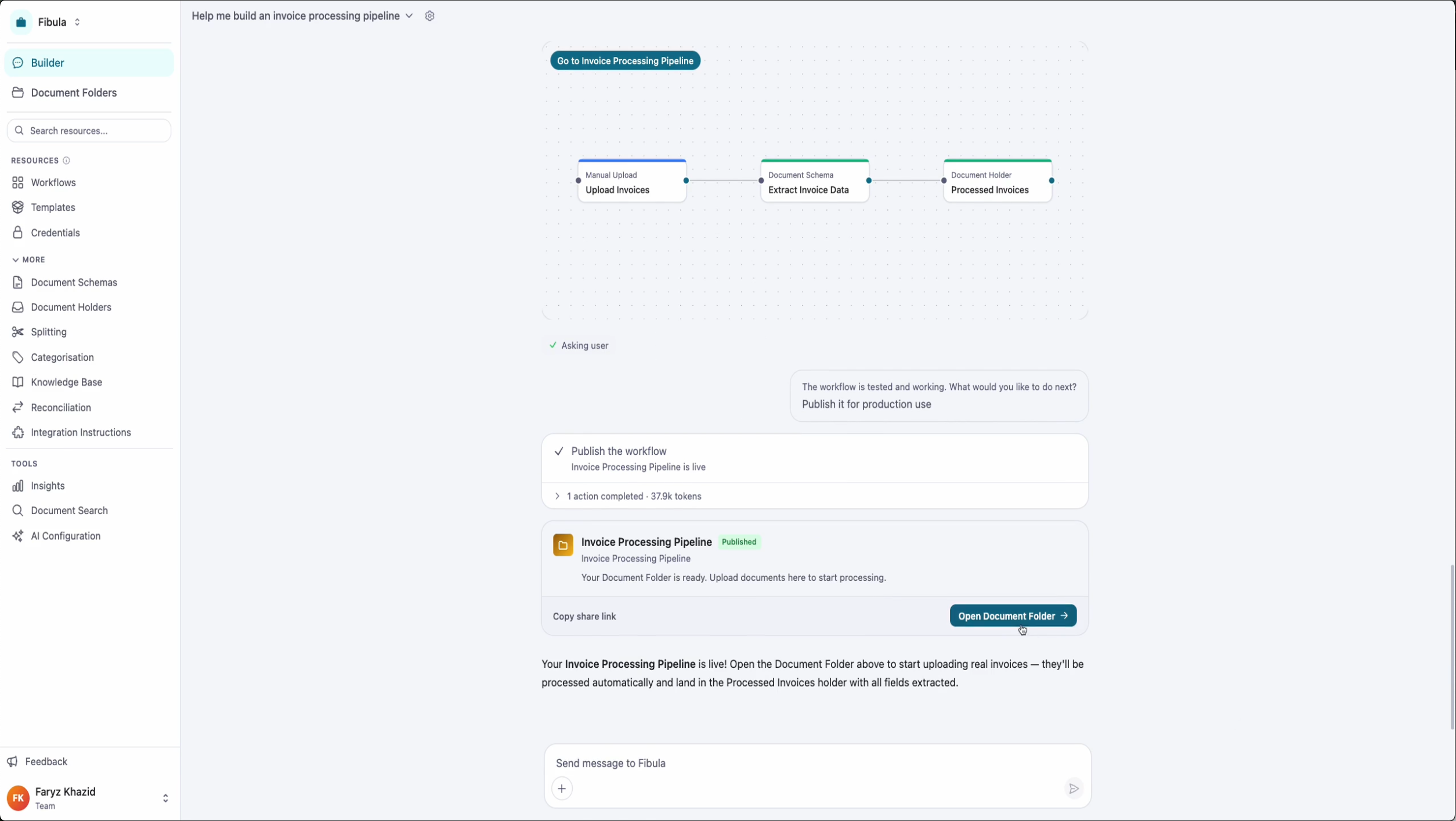Open the conversation title dropdown chevron

[409, 16]
